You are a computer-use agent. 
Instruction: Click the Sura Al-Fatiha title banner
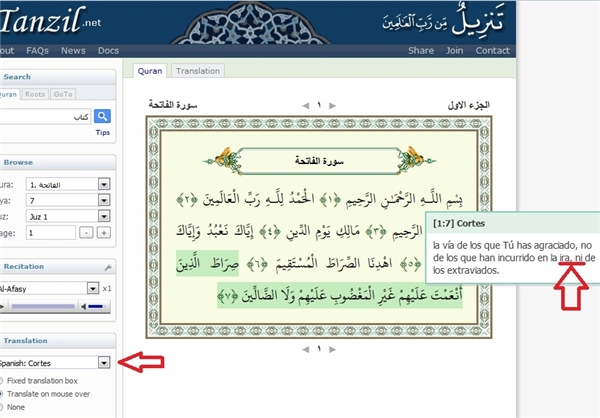[319, 161]
